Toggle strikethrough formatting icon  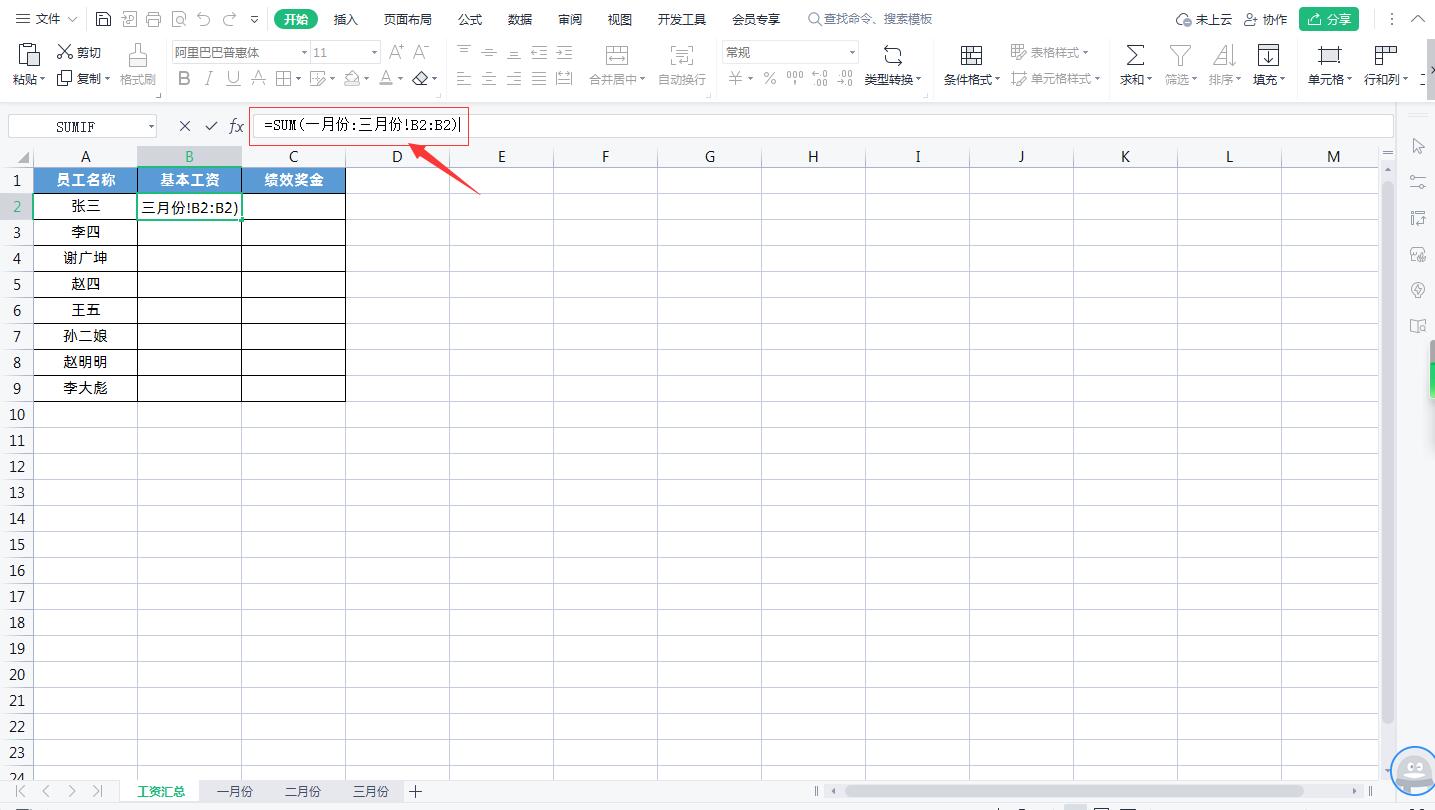[x=258, y=78]
